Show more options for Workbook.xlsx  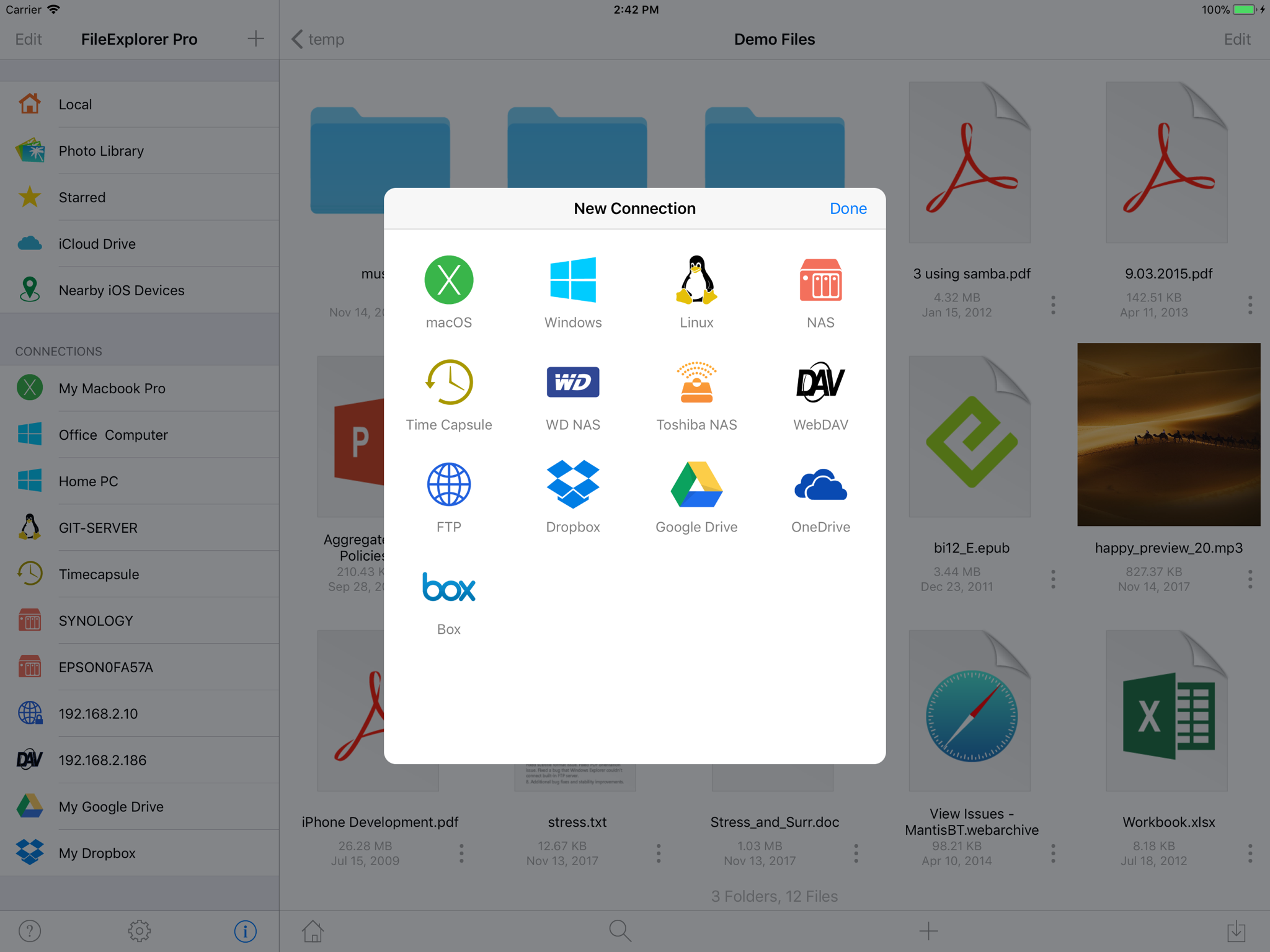tap(1250, 853)
